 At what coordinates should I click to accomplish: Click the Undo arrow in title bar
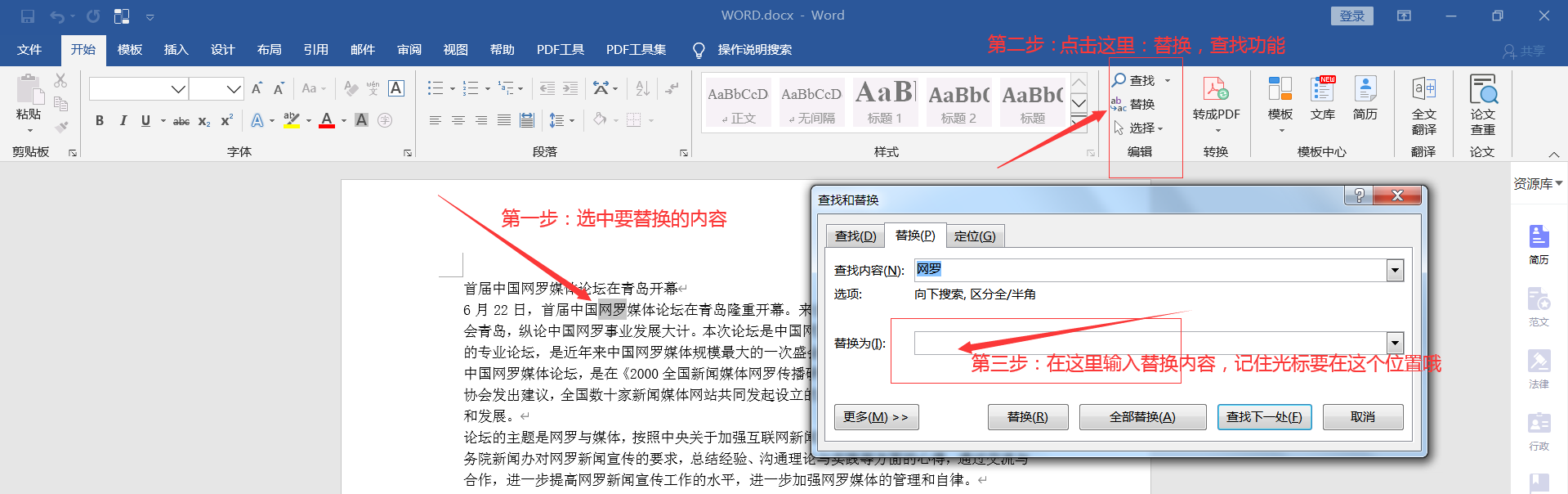(x=57, y=16)
